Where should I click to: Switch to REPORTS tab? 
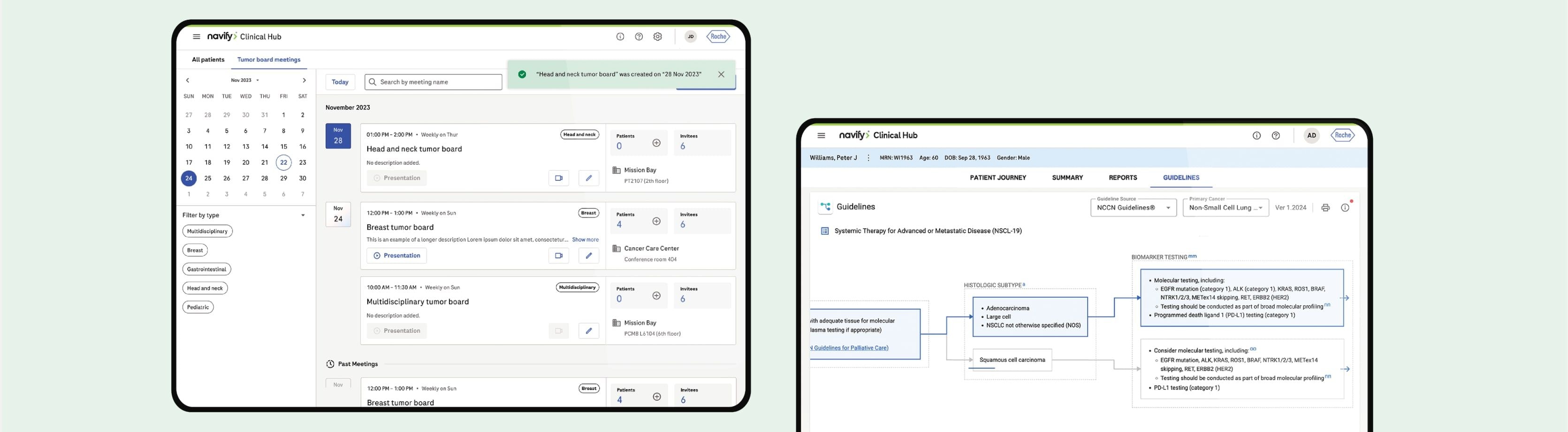coord(1122,178)
